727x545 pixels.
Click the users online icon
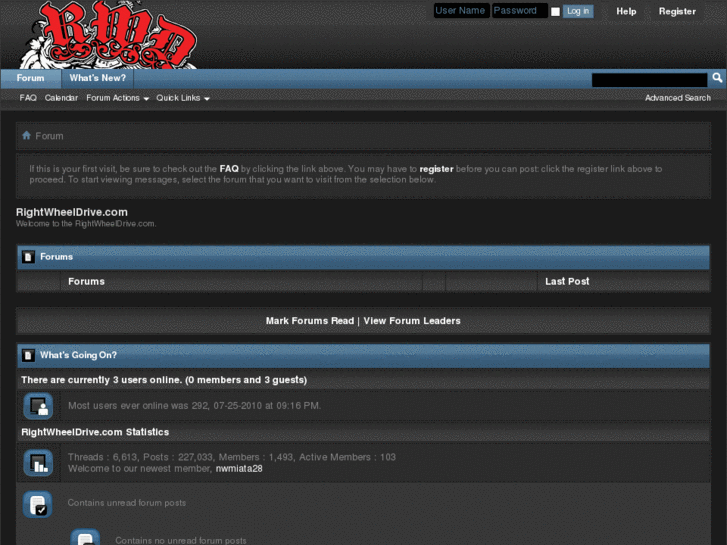point(38,406)
